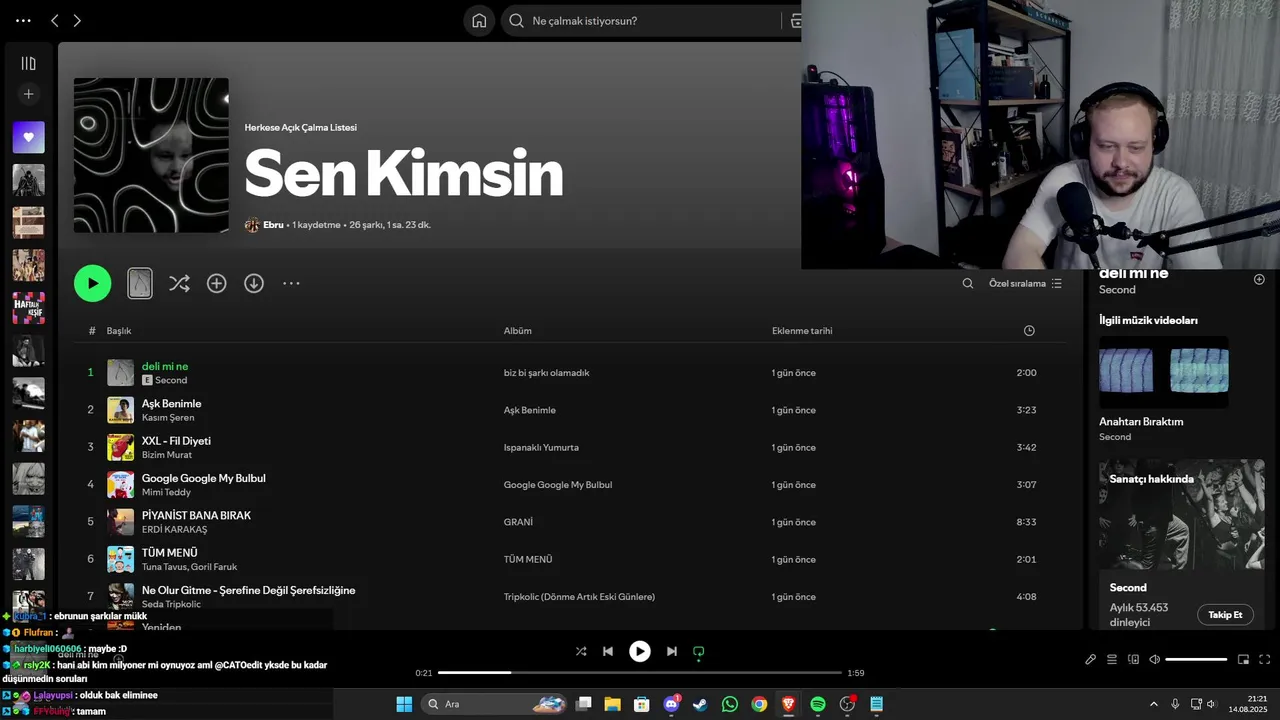The image size is (1280, 720).
Task: Sort by 'Eklenme tarihi' column header
Action: tap(802, 331)
